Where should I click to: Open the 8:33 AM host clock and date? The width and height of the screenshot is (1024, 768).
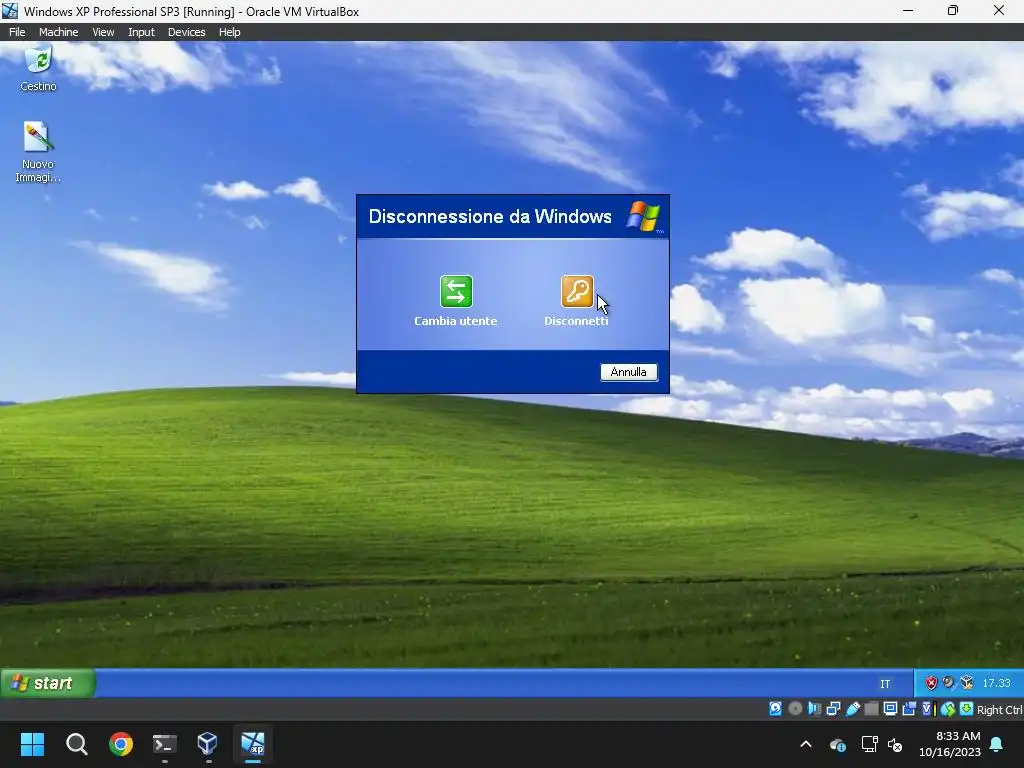click(950, 744)
